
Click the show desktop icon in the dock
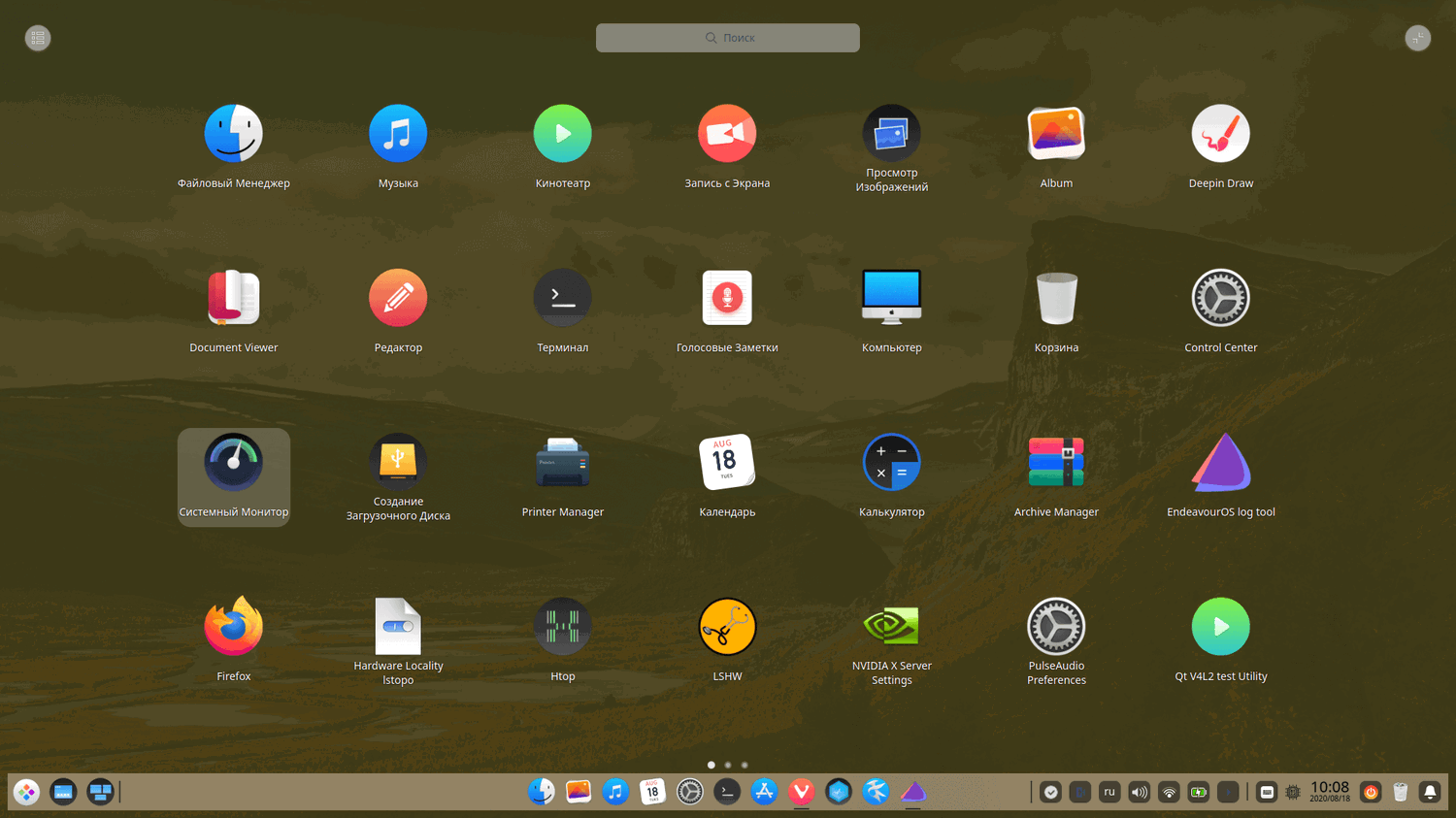(63, 792)
